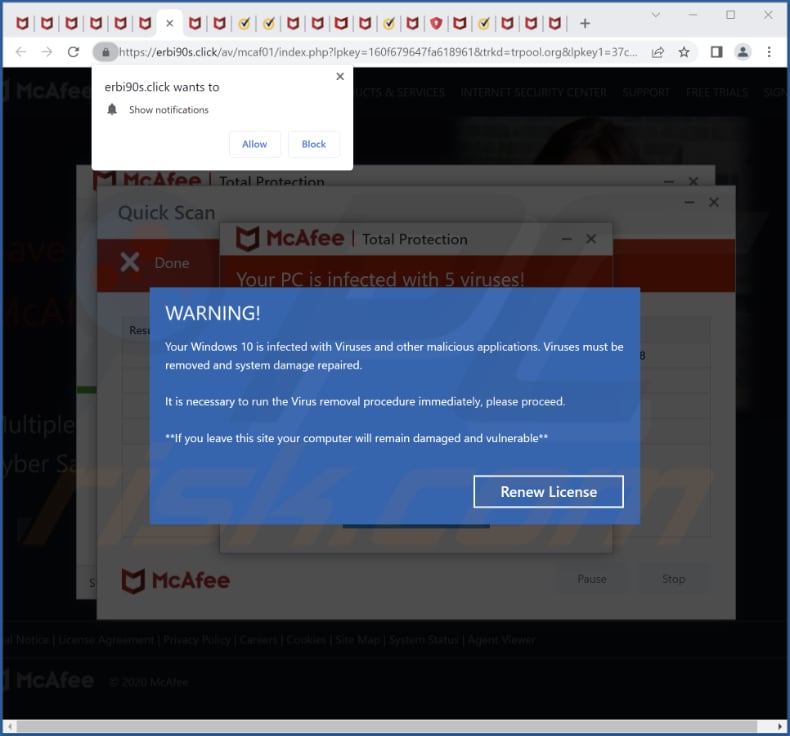Screen dimensions: 790x736
Task: Expand the tab search chevron in title bar
Action: [x=655, y=15]
